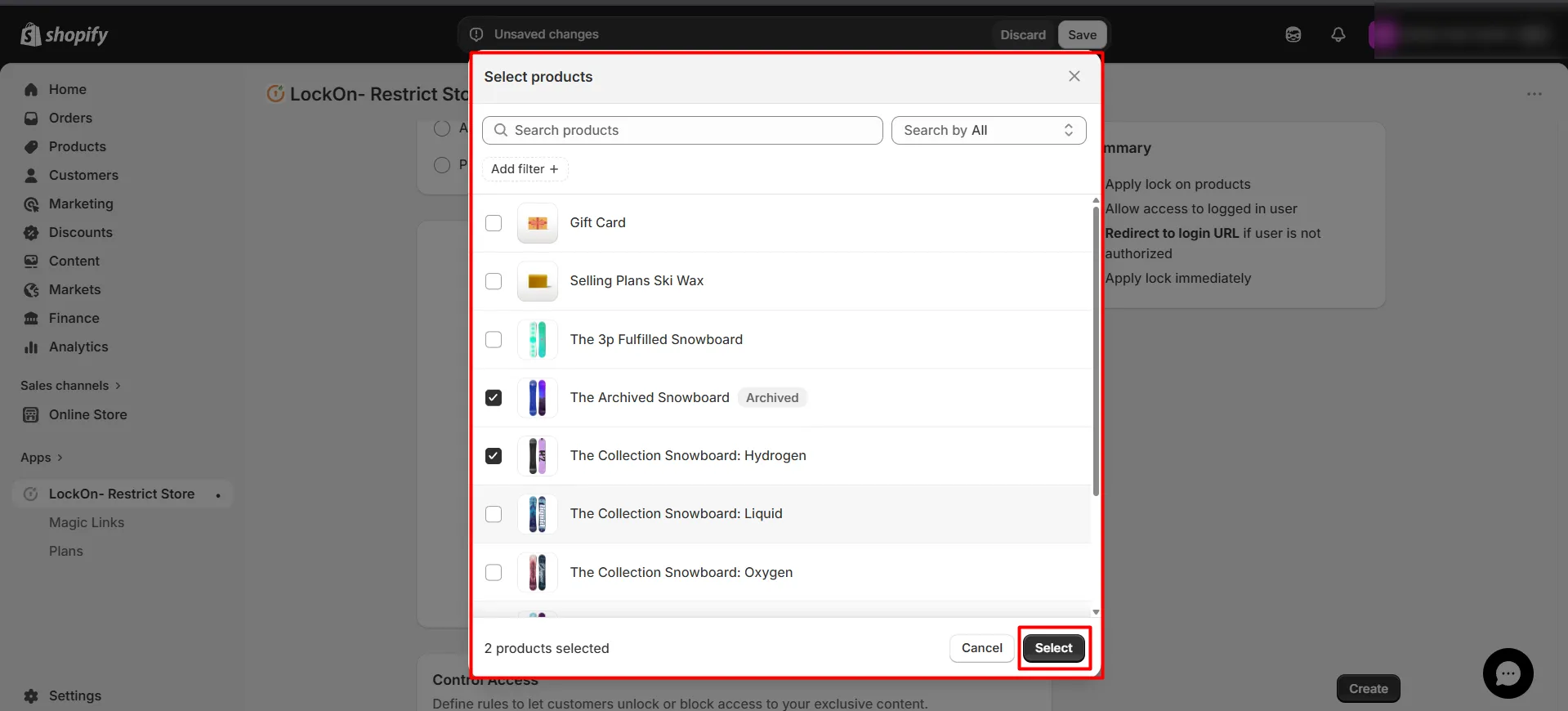The image size is (1568, 711).
Task: Uncheck The Archived Snowboard checkbox
Action: (x=494, y=398)
